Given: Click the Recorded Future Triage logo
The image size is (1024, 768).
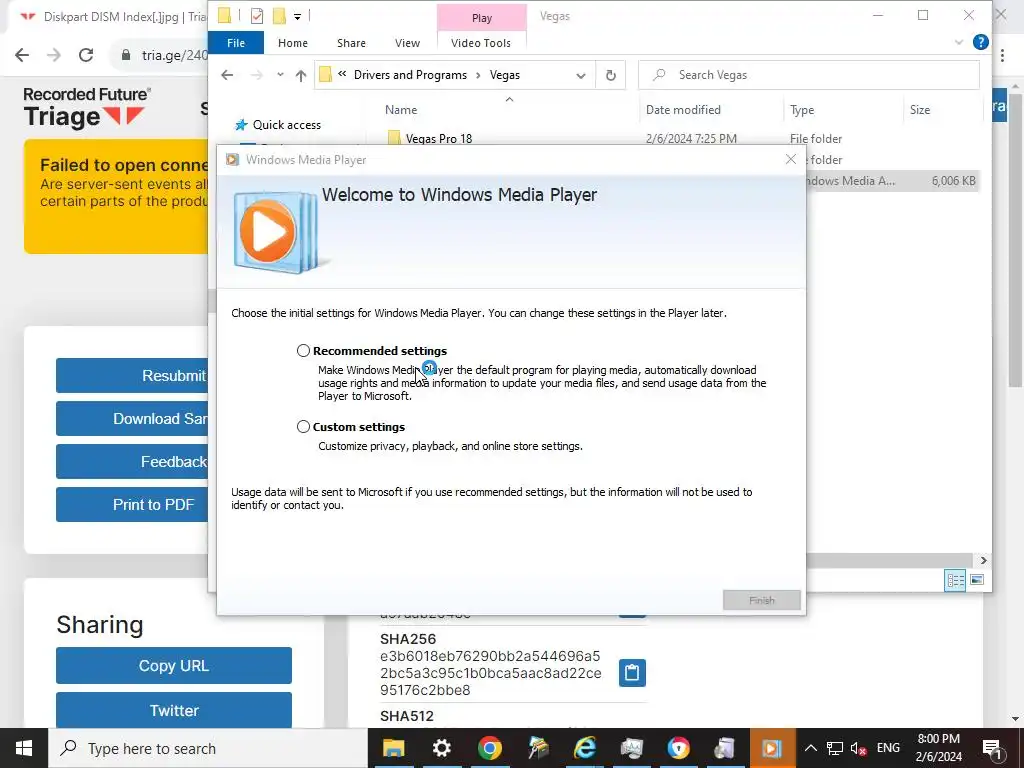Looking at the screenshot, I should click(87, 107).
